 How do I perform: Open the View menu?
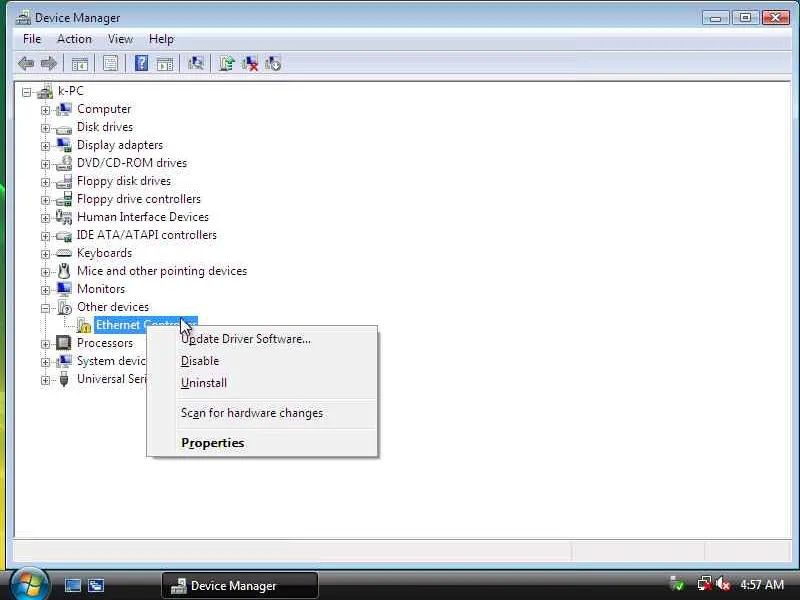tap(120, 39)
